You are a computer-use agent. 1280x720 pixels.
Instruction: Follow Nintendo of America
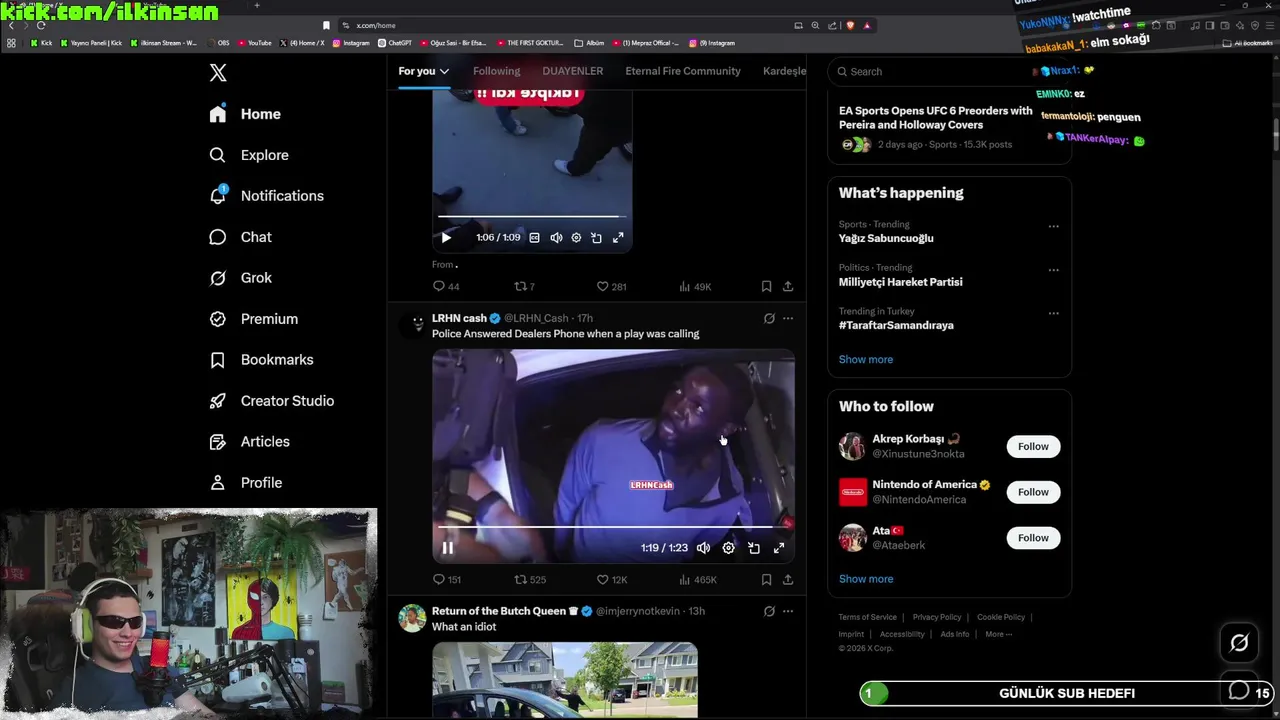pos(1033,492)
